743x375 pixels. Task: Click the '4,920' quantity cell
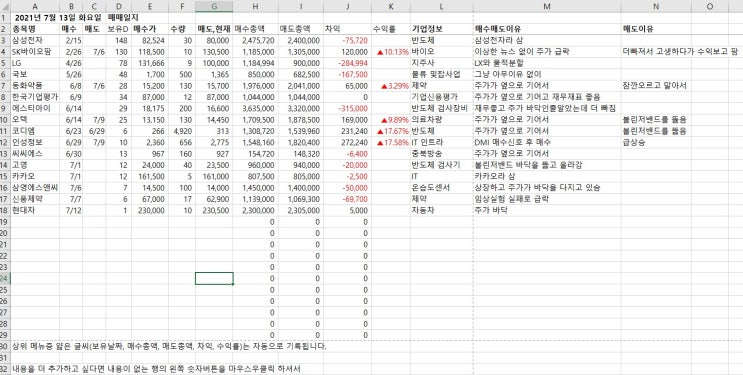181,131
